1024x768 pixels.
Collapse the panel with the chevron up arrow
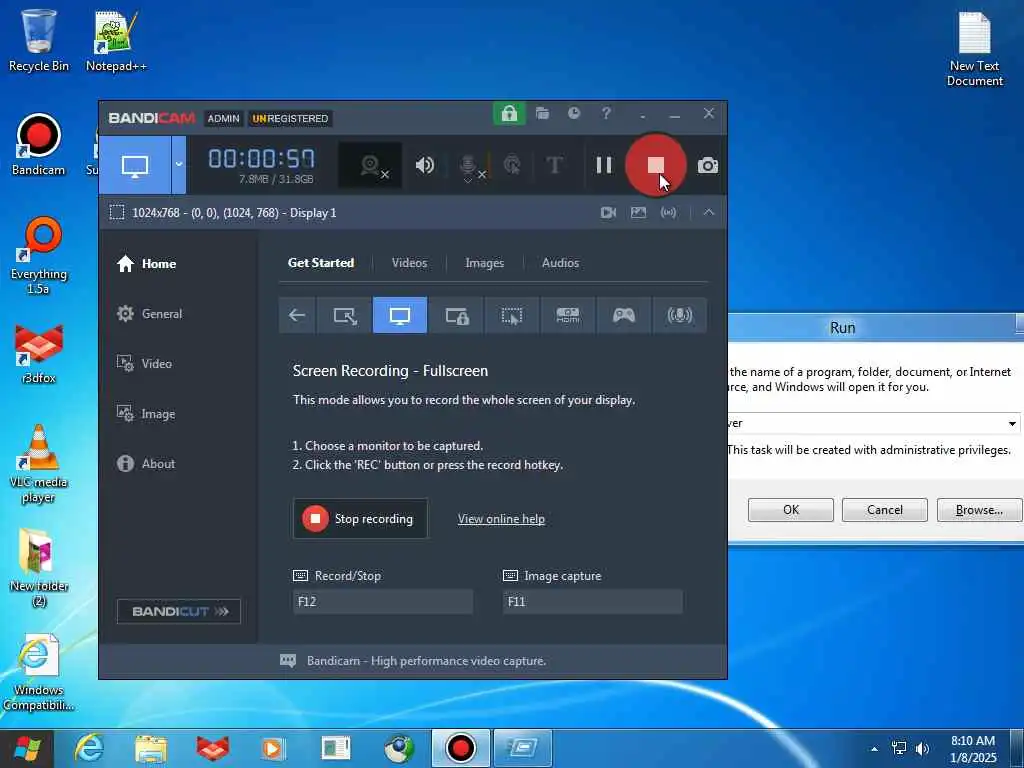click(x=709, y=213)
